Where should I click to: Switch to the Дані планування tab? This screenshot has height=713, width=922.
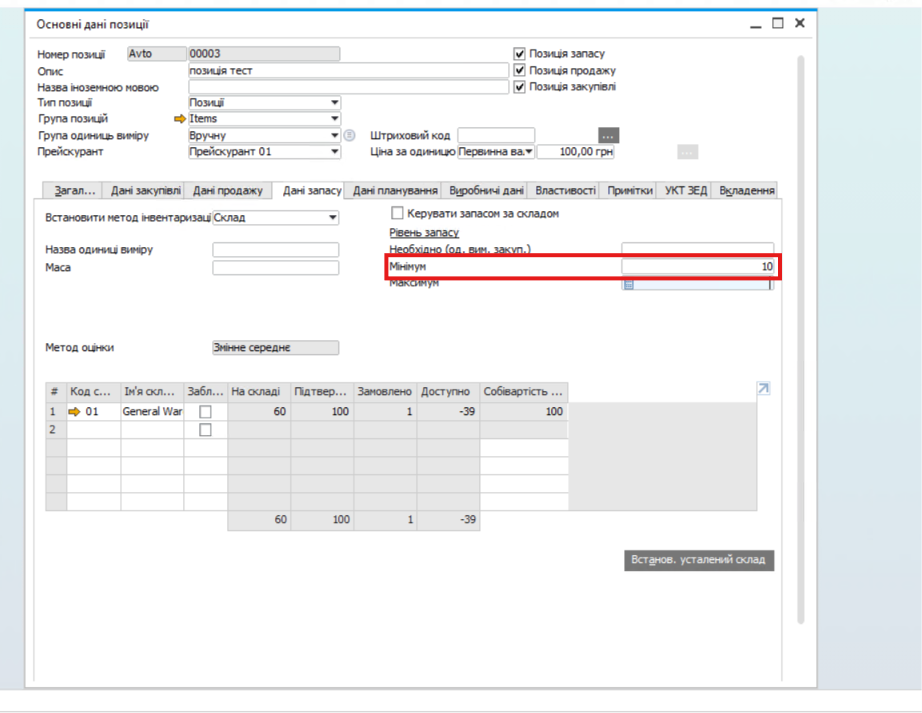pyautogui.click(x=395, y=190)
